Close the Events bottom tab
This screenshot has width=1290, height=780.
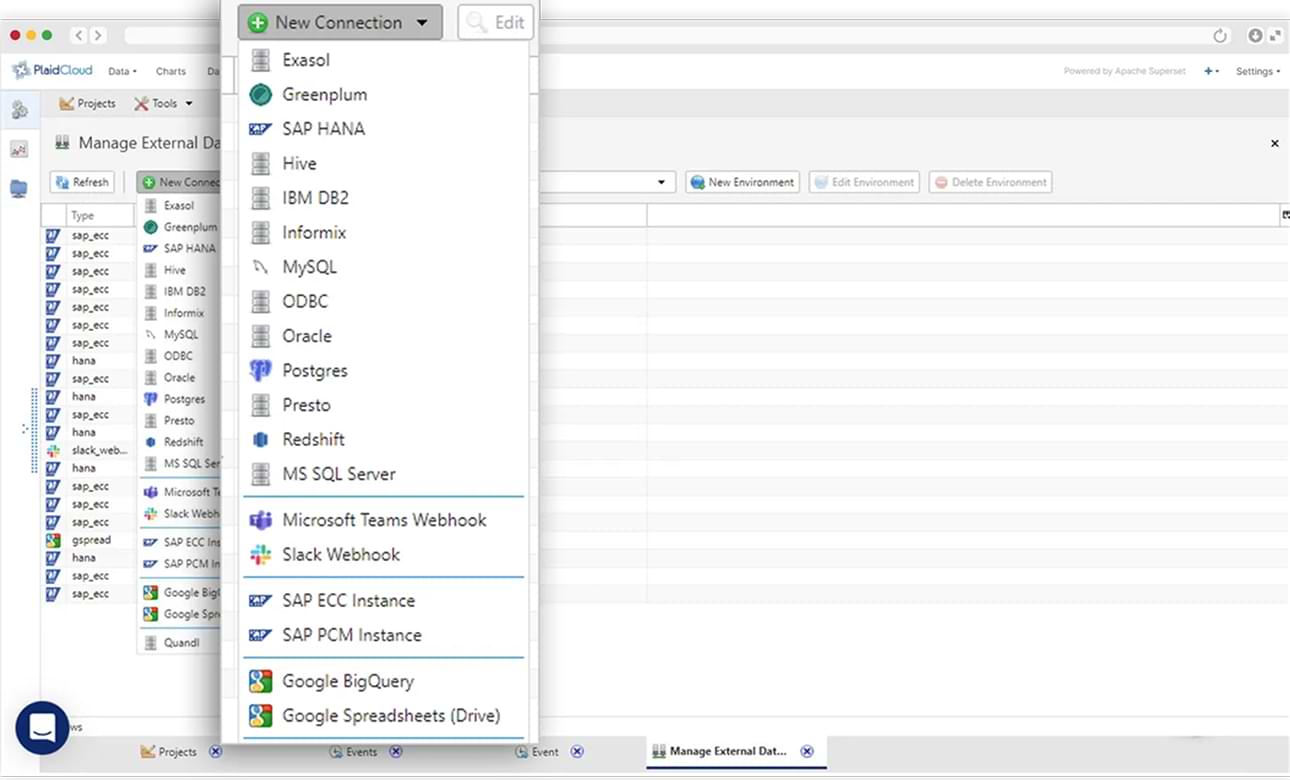[x=396, y=752]
